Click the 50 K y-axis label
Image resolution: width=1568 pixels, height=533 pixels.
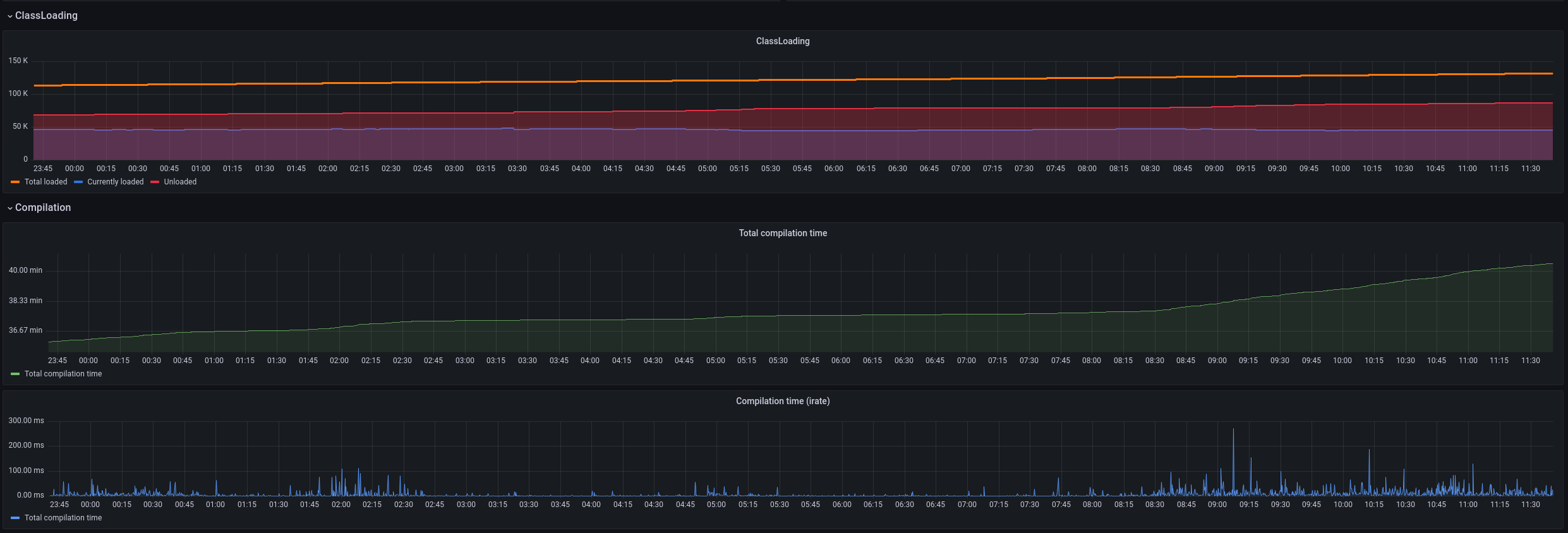click(x=20, y=126)
